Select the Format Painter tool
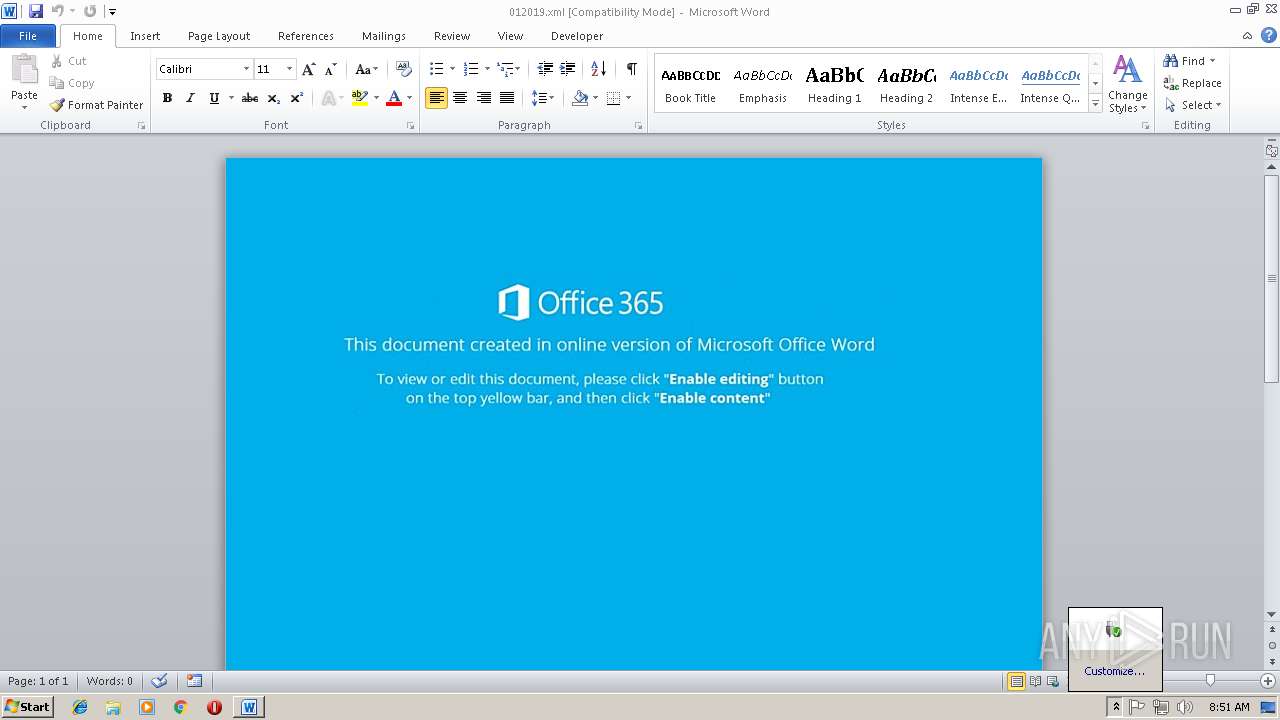Viewport: 1280px width, 720px height. pyautogui.click(x=96, y=105)
